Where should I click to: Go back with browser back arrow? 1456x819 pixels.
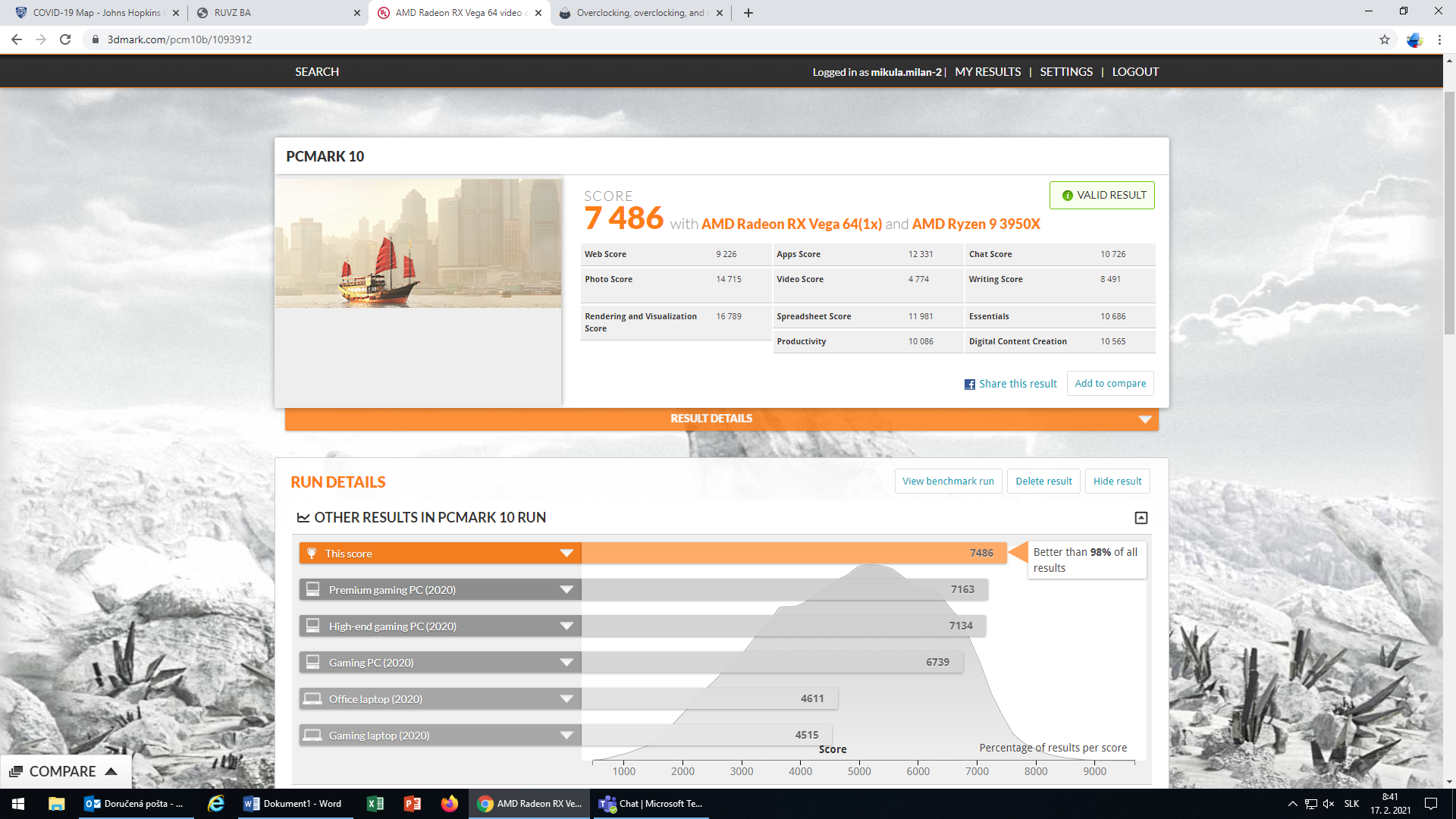(x=17, y=39)
